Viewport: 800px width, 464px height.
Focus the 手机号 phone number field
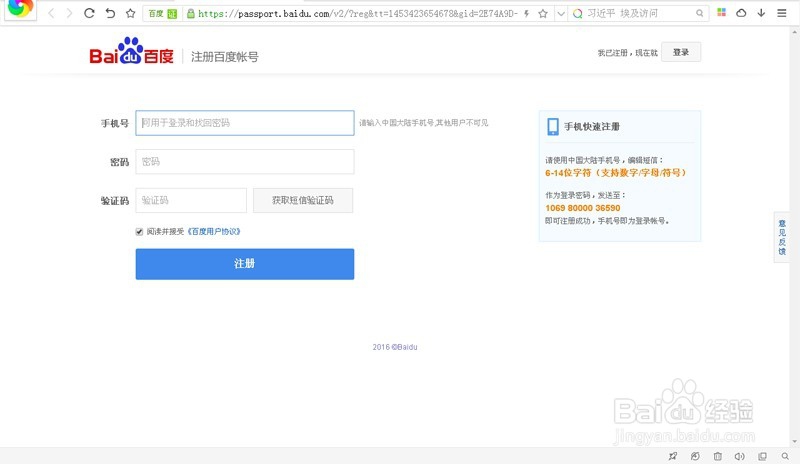click(x=245, y=123)
